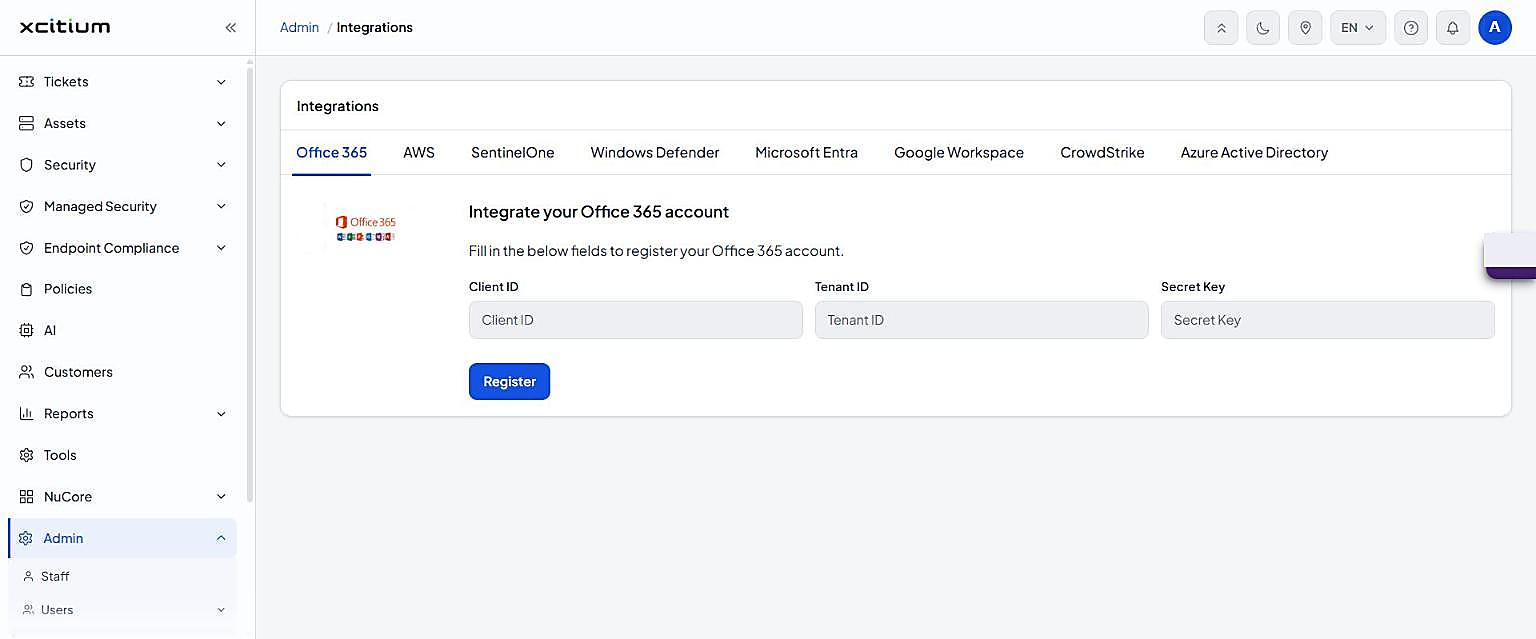Click the Secret Key input field
Image resolution: width=1536 pixels, height=639 pixels.
click(1328, 320)
